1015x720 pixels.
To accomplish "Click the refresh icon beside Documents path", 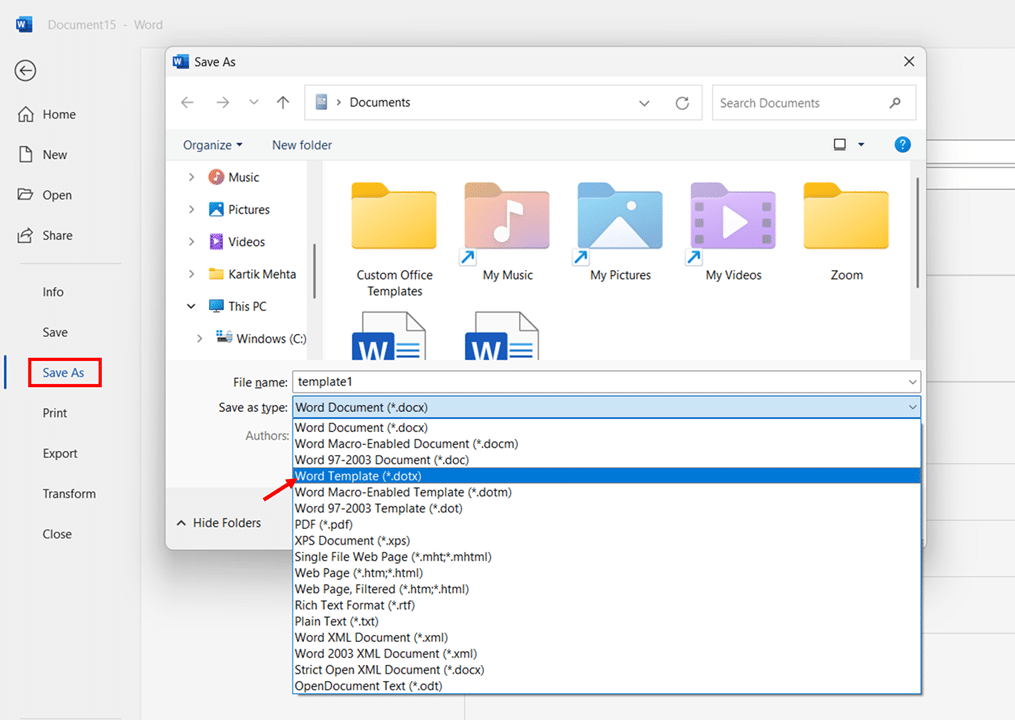I will pos(682,103).
